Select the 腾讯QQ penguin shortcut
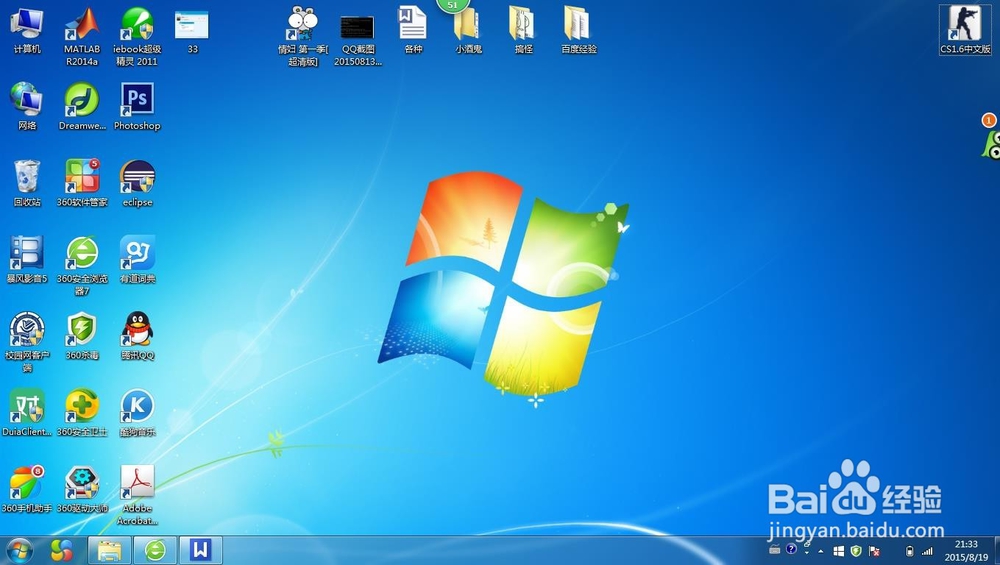This screenshot has width=1000, height=565. (x=137, y=337)
